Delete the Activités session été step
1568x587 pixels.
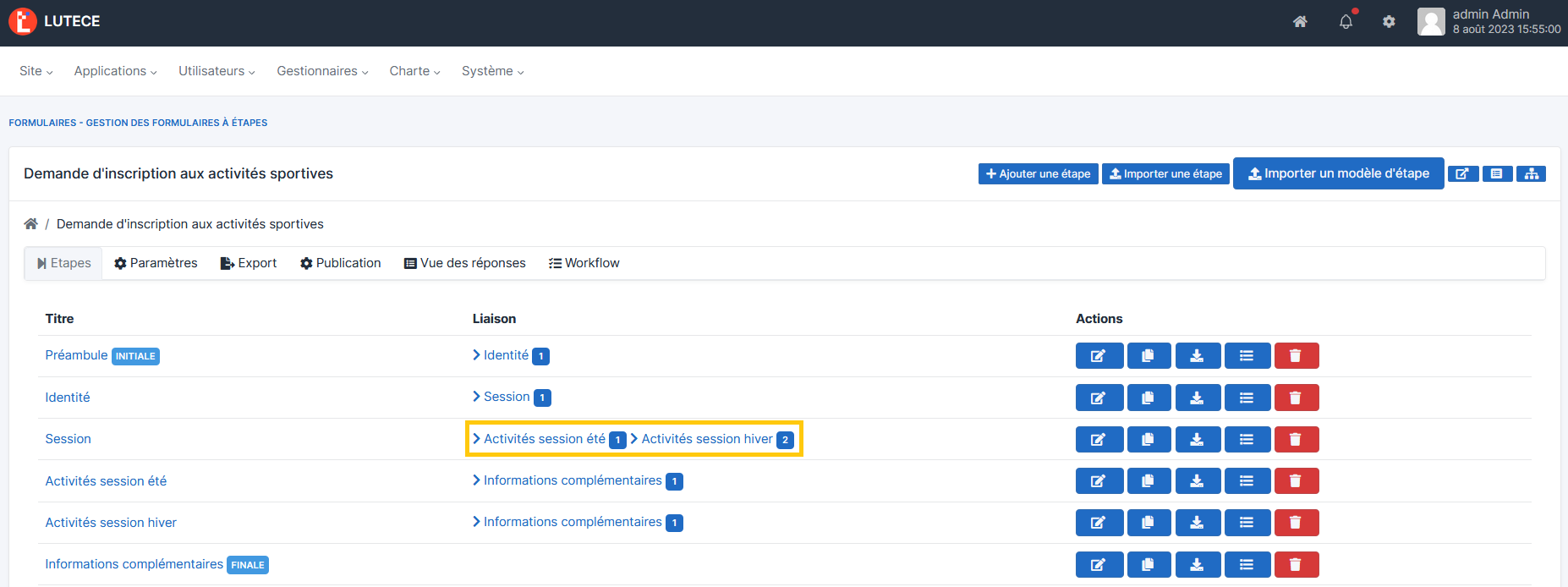point(1296,481)
